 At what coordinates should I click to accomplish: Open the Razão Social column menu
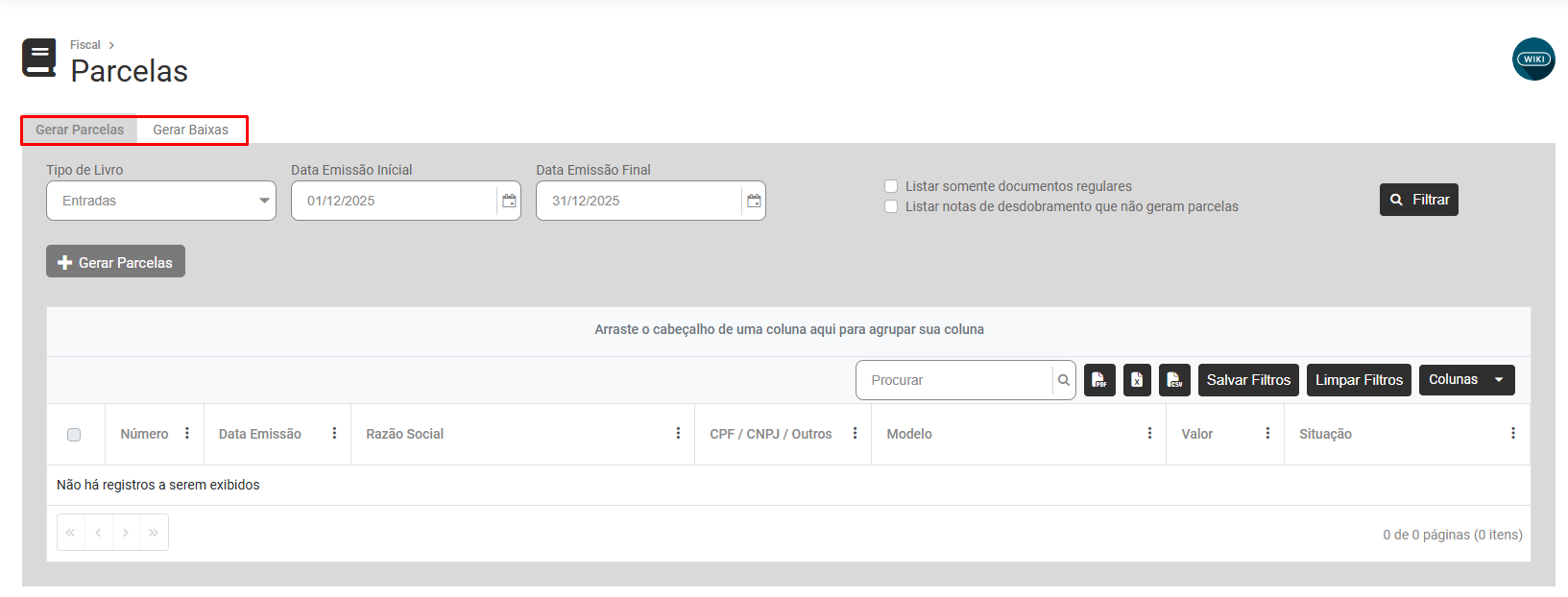[678, 434]
